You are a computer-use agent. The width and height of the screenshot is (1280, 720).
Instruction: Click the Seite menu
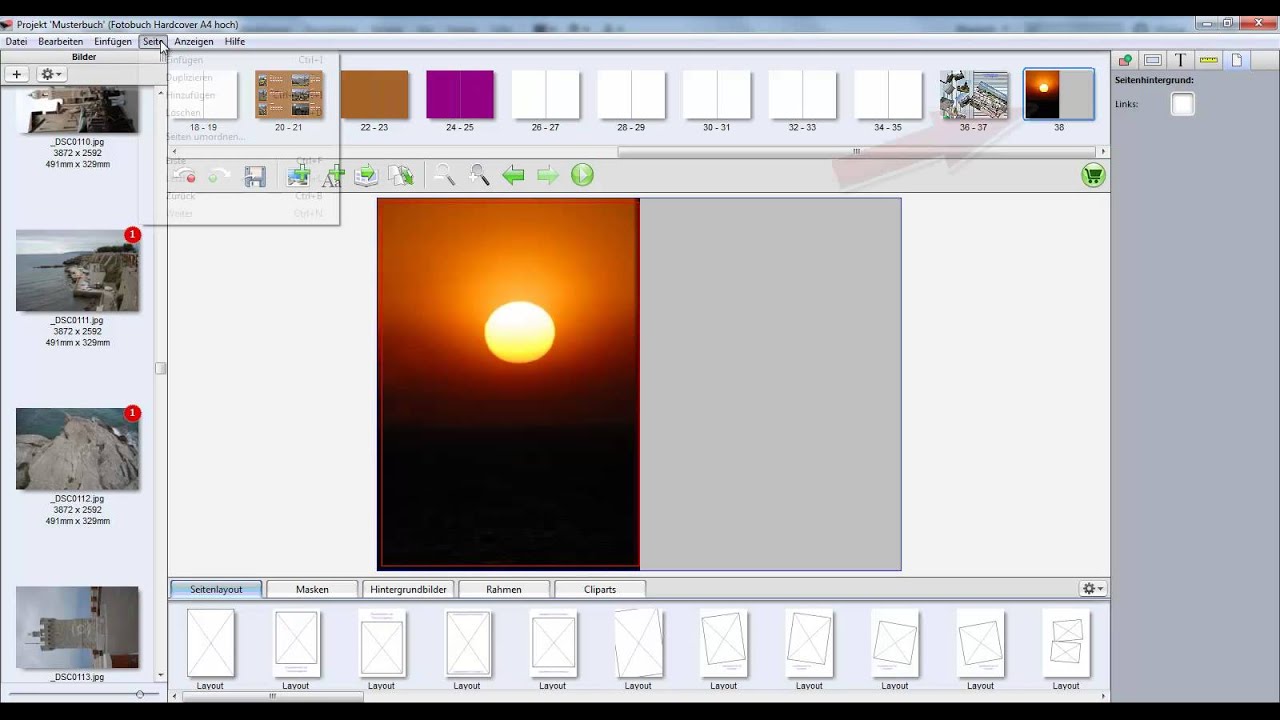pos(153,42)
